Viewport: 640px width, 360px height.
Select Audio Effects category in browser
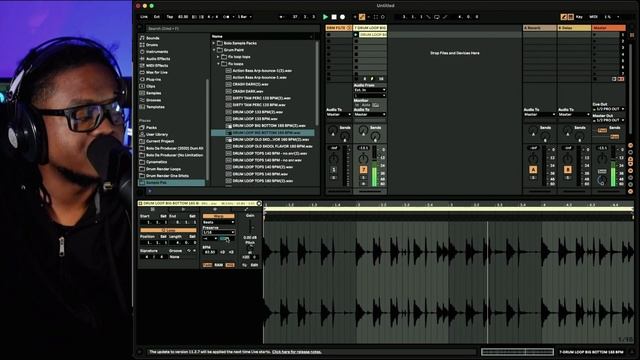tap(158, 59)
